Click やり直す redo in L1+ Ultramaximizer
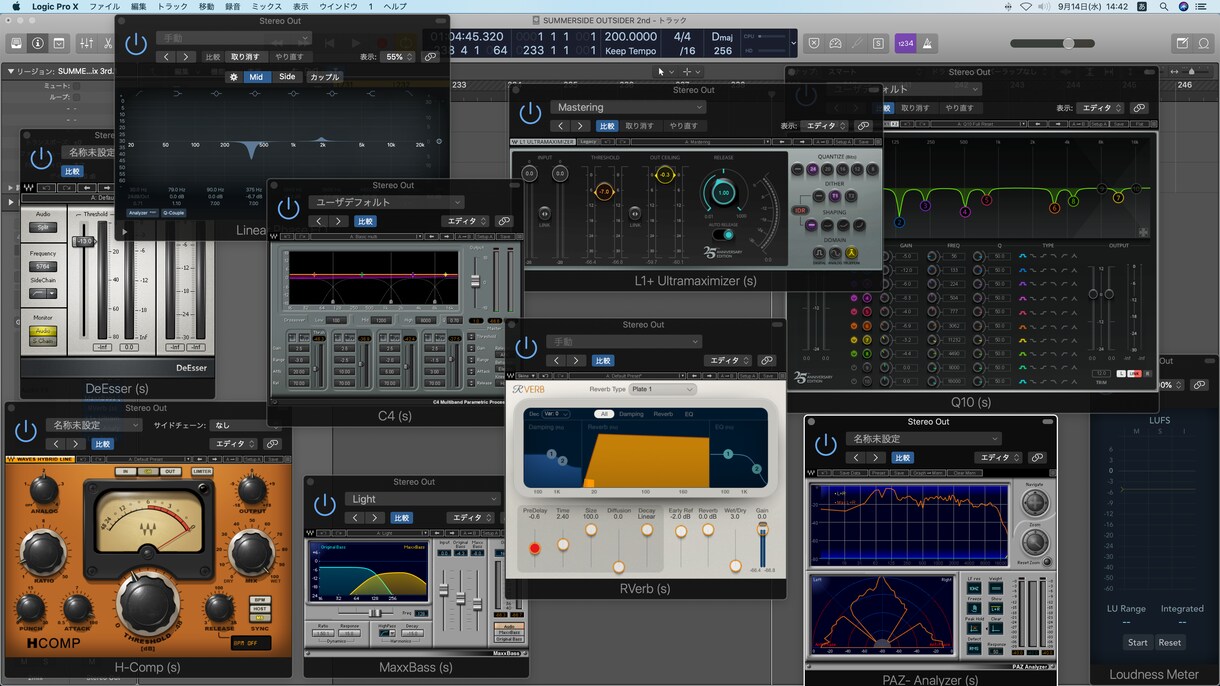This screenshot has height=686, width=1220. (684, 126)
